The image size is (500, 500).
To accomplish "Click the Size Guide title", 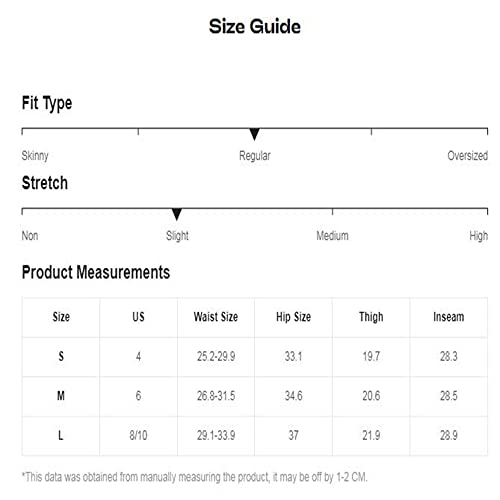I will click(255, 26).
